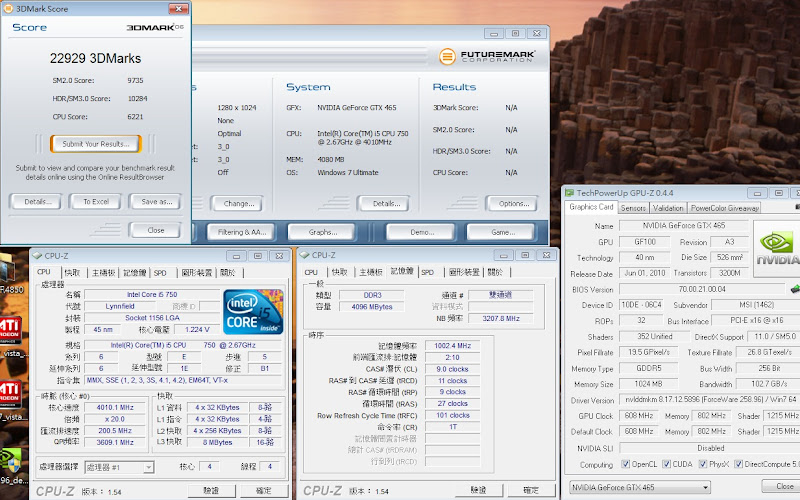Launch Game button in 3DMark06
This screenshot has height=500, width=800.
(x=502, y=232)
